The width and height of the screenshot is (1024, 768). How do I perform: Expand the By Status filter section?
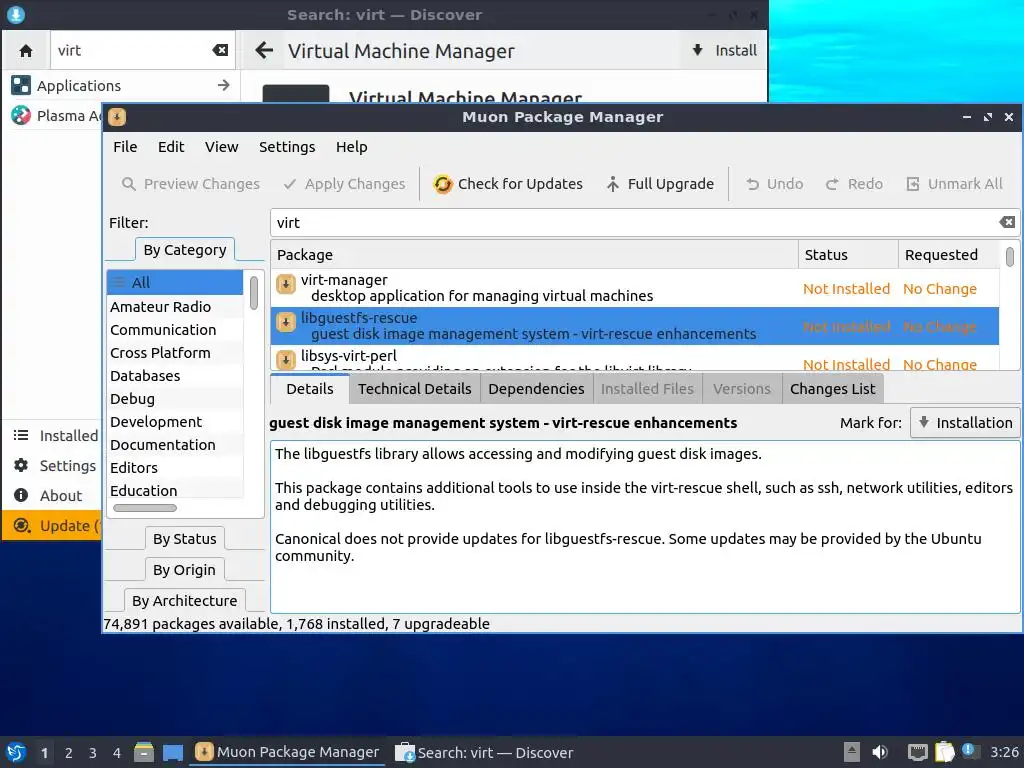185,539
